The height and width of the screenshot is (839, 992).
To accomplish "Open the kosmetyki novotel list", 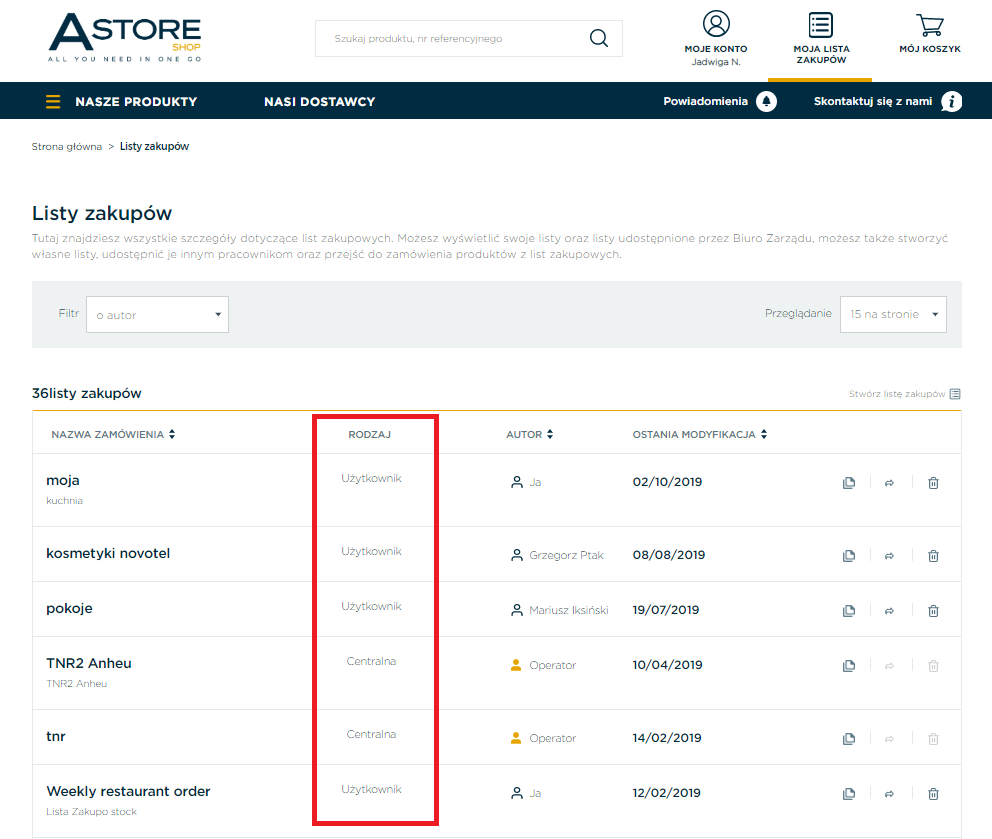I will point(108,553).
